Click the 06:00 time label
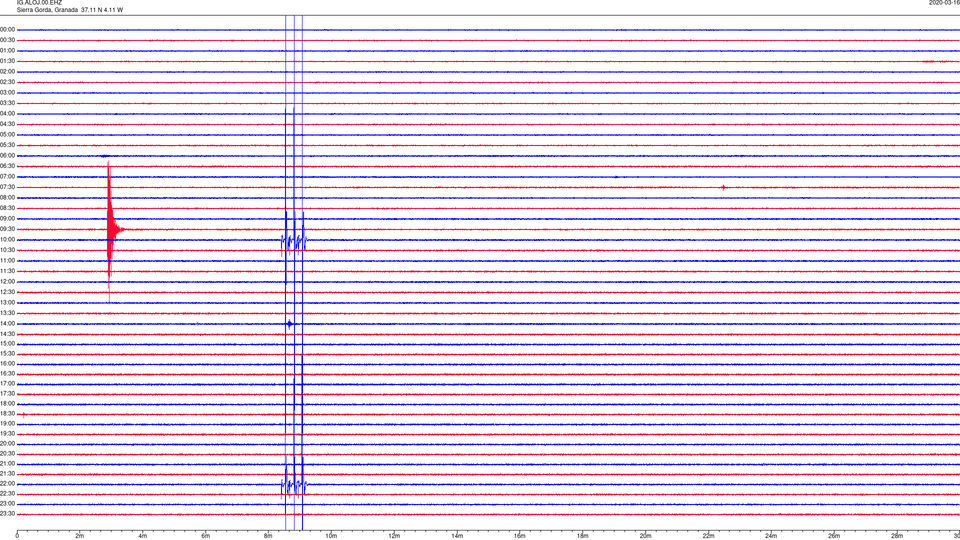Image resolution: width=960 pixels, height=540 pixels. click(7, 156)
